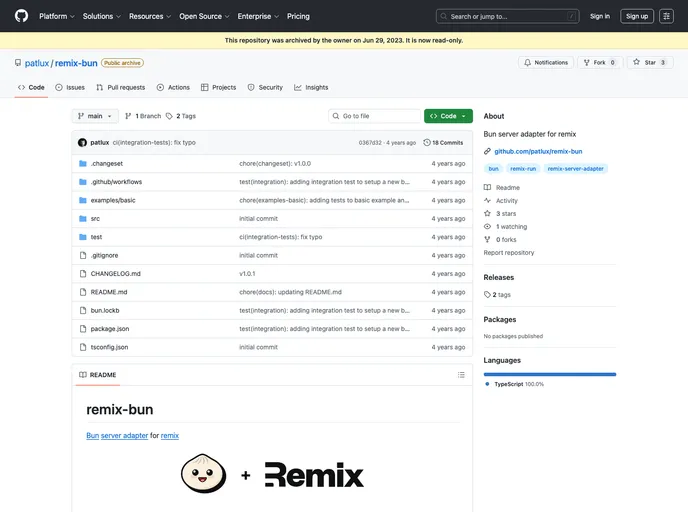Screen dimensions: 688x512
Task: Click the Go to file input
Action: [375, 116]
